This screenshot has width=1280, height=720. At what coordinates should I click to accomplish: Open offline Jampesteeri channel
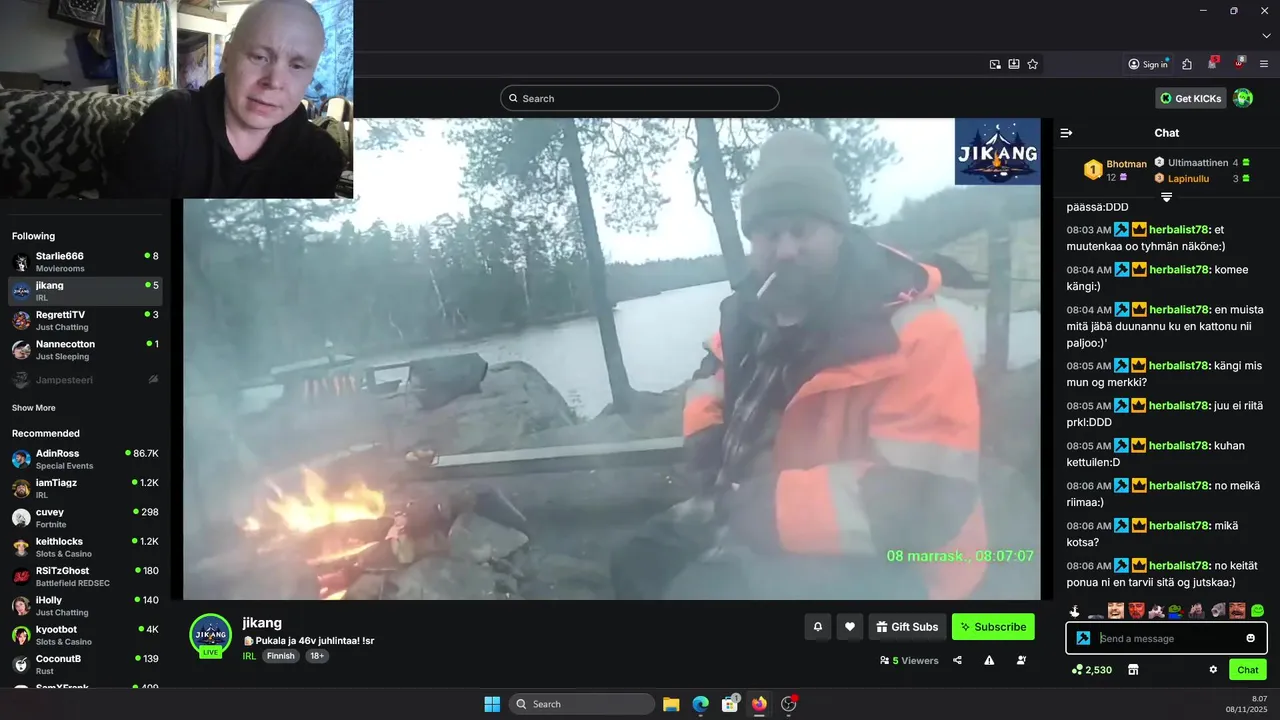pos(85,380)
